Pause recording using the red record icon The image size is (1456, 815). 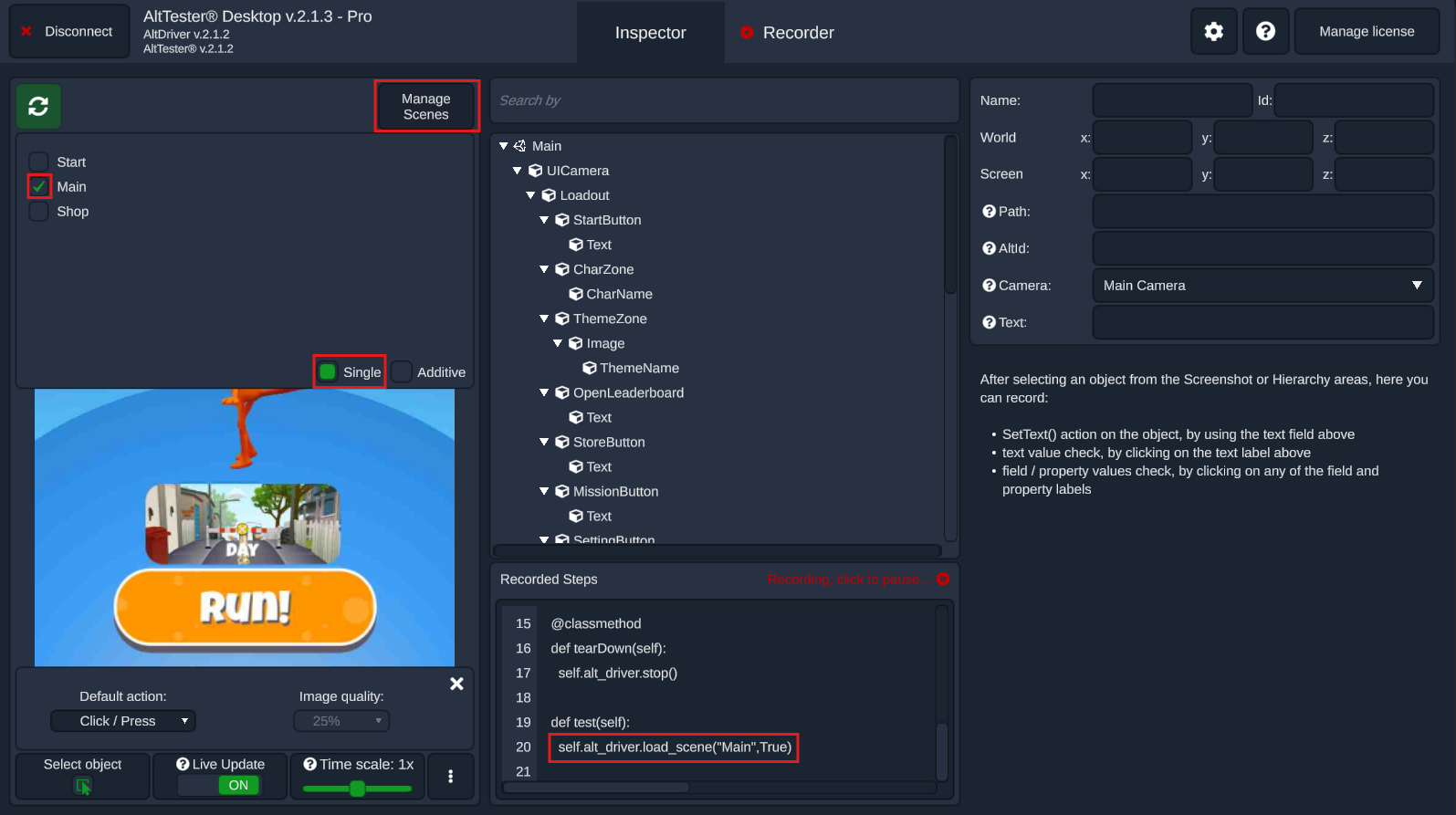(943, 580)
